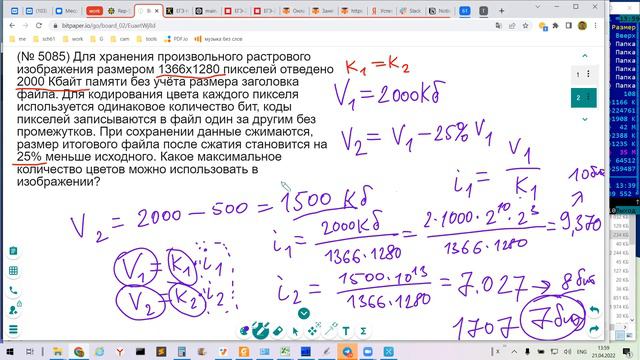Open the hamburger menu in left sidebar
This screenshot has width=640, height=360.
pos(13,329)
